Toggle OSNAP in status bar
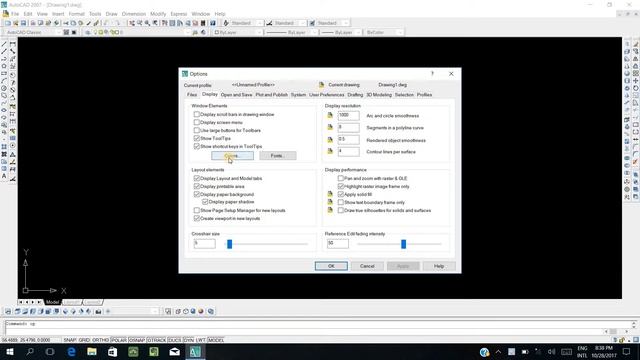The height and width of the screenshot is (360, 640). click(x=137, y=340)
